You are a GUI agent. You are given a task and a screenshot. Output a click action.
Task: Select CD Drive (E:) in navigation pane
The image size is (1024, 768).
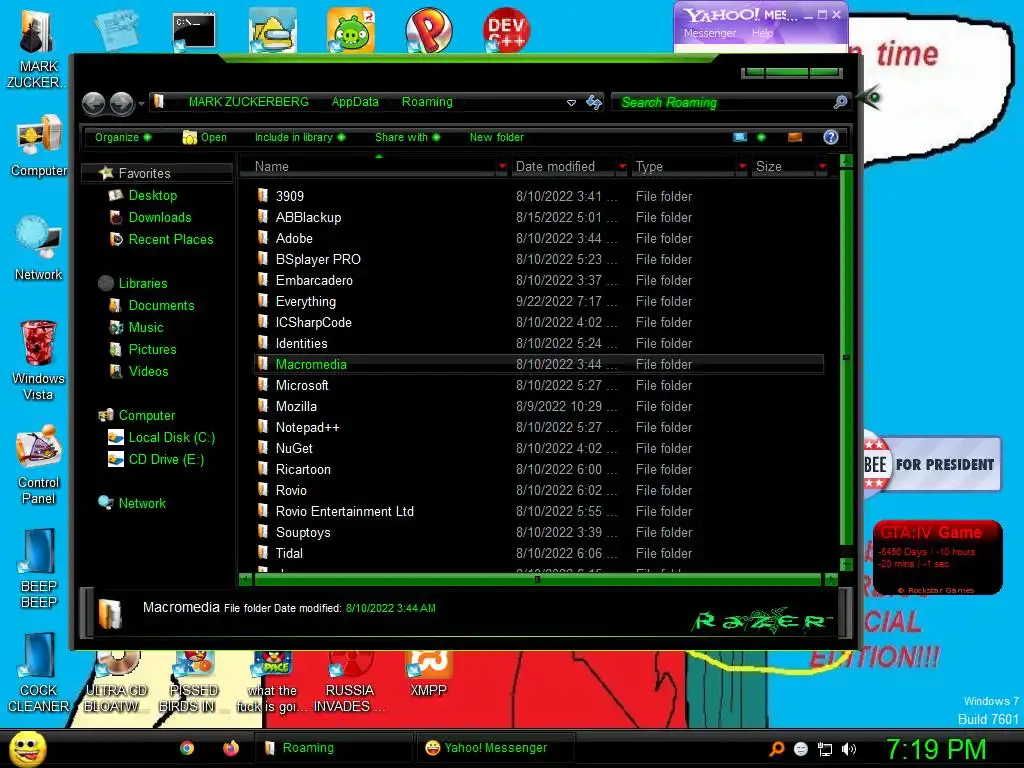coord(167,460)
